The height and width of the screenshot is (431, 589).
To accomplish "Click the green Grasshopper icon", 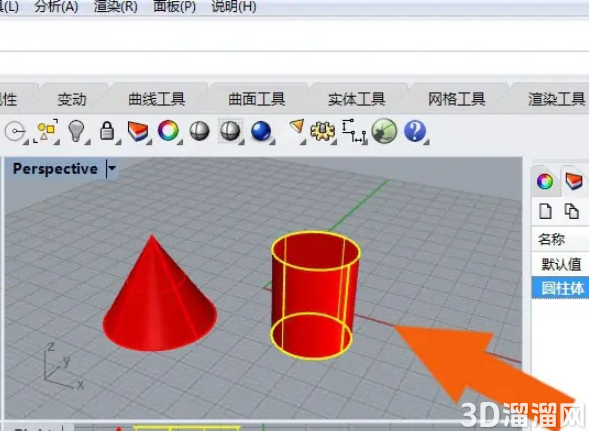I will (384, 131).
